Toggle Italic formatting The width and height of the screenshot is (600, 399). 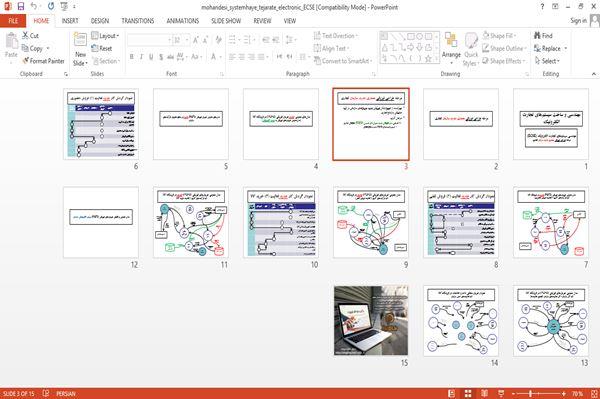pyautogui.click(x=141, y=57)
